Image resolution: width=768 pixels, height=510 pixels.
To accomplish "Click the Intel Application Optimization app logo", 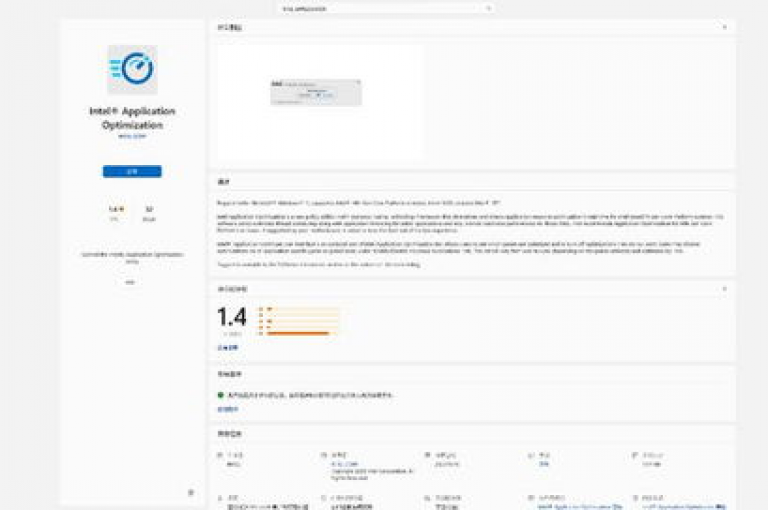I will click(x=132, y=69).
